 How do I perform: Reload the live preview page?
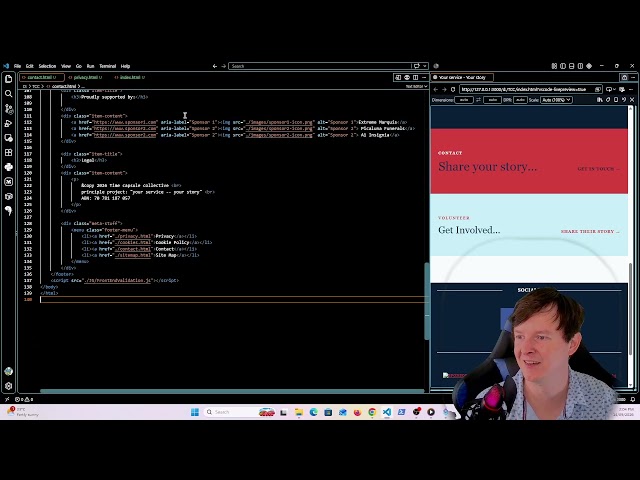pyautogui.click(x=453, y=89)
